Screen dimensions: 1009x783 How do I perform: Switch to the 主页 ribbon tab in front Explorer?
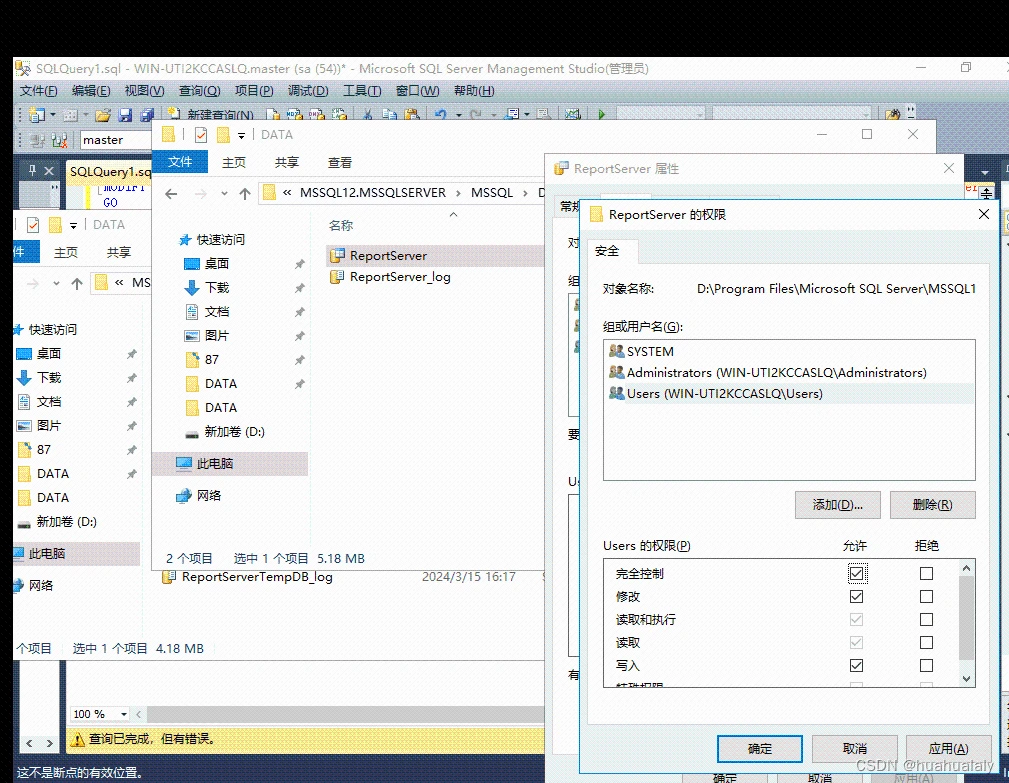tap(234, 162)
